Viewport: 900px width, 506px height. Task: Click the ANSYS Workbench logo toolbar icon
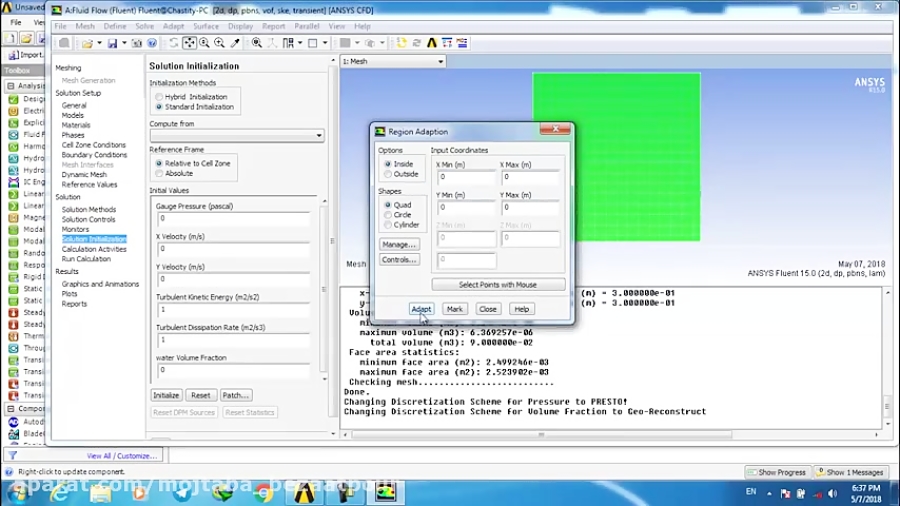432,43
